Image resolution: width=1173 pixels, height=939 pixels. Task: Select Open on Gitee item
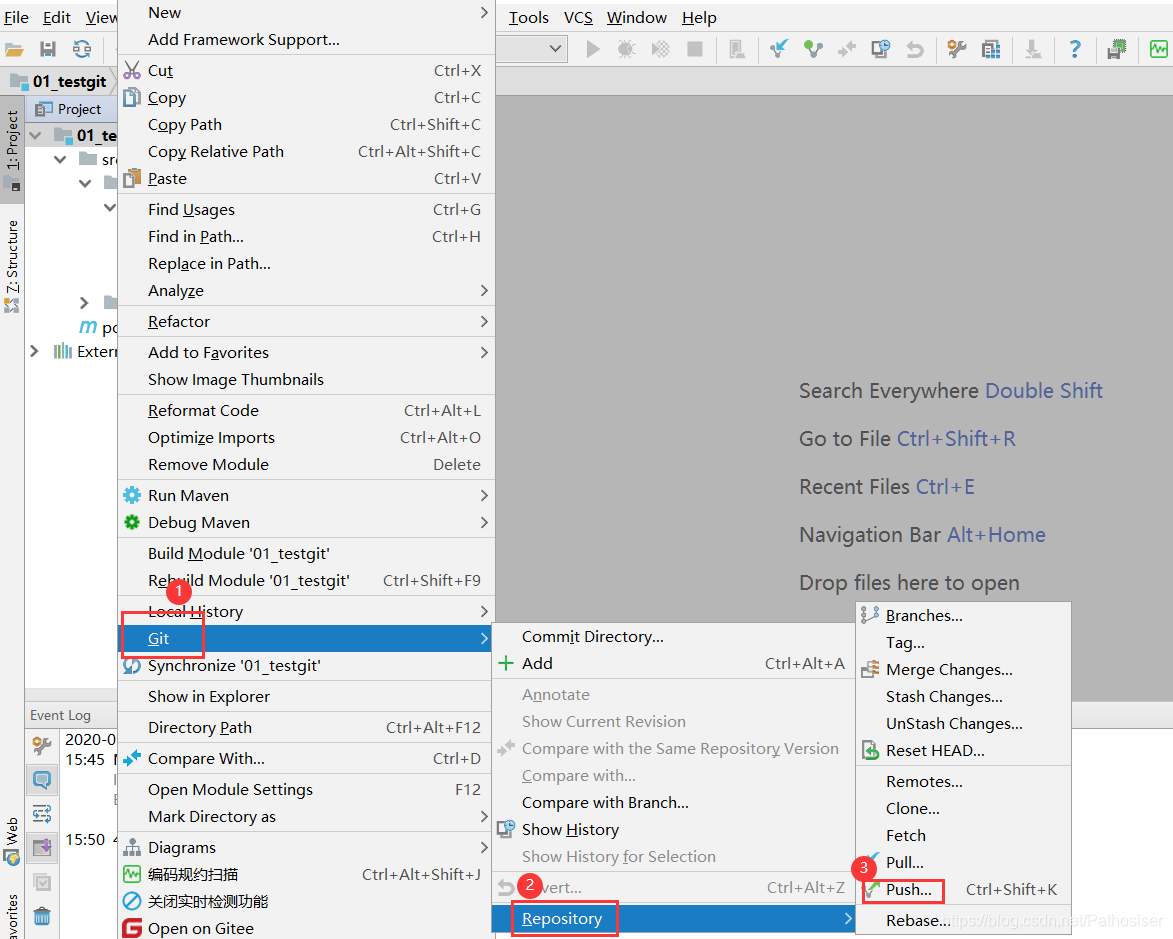[306, 929]
